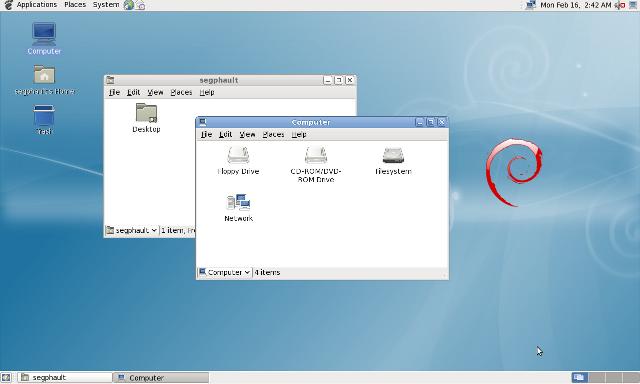640x384 pixels.
Task: Switch to the fourth workspace
Action: pyautogui.click(x=631, y=377)
